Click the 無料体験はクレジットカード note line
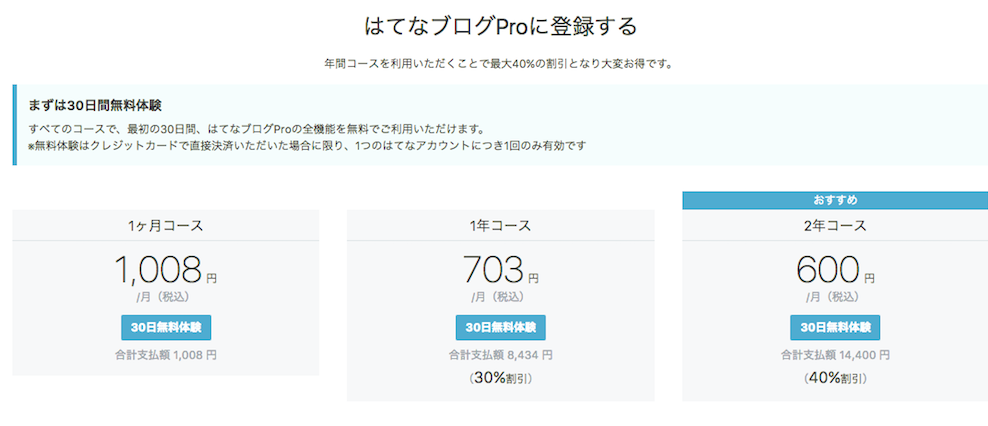The image size is (988, 426). tap(307, 146)
